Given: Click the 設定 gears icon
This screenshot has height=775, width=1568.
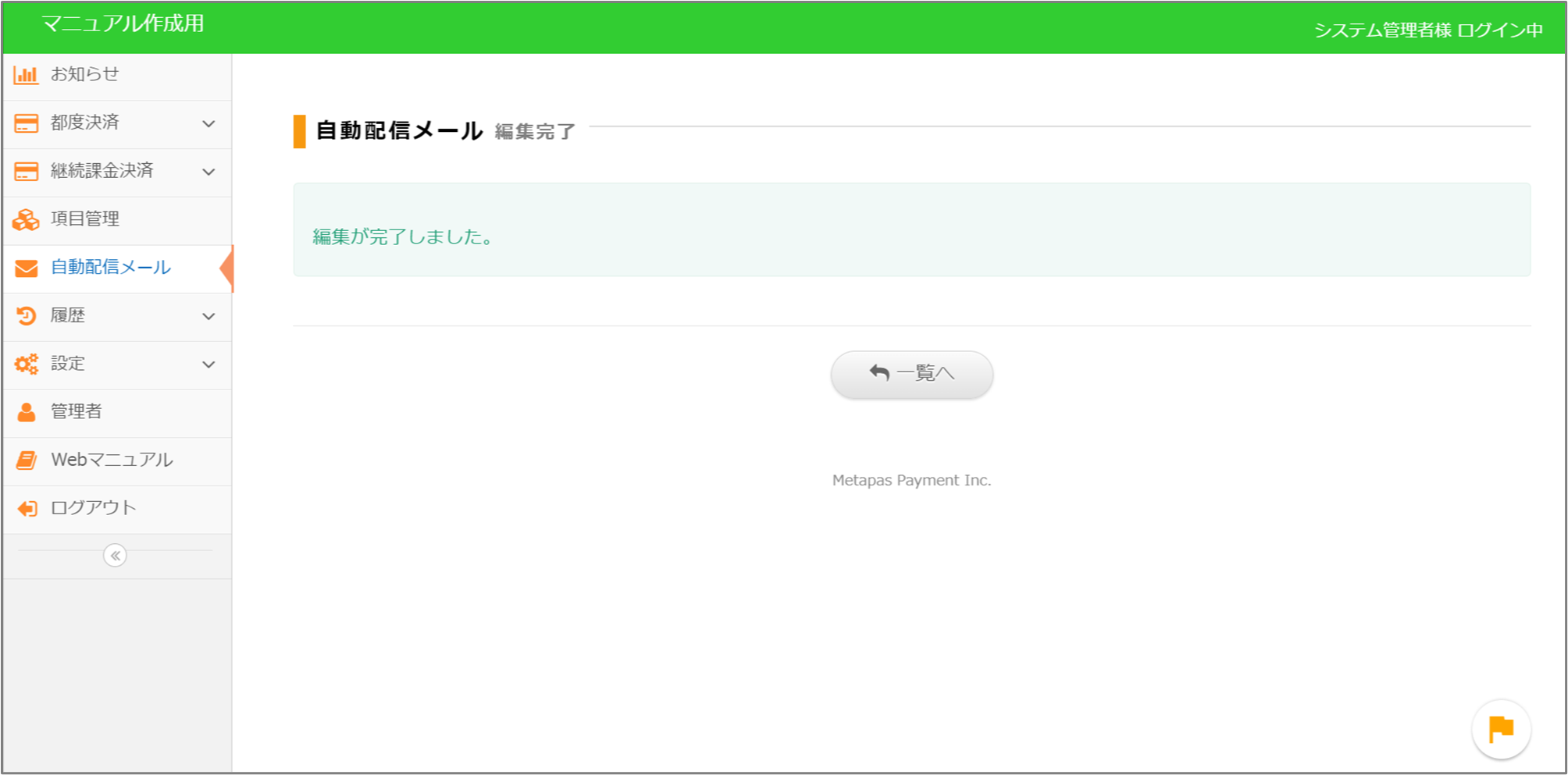Looking at the screenshot, I should click(26, 364).
